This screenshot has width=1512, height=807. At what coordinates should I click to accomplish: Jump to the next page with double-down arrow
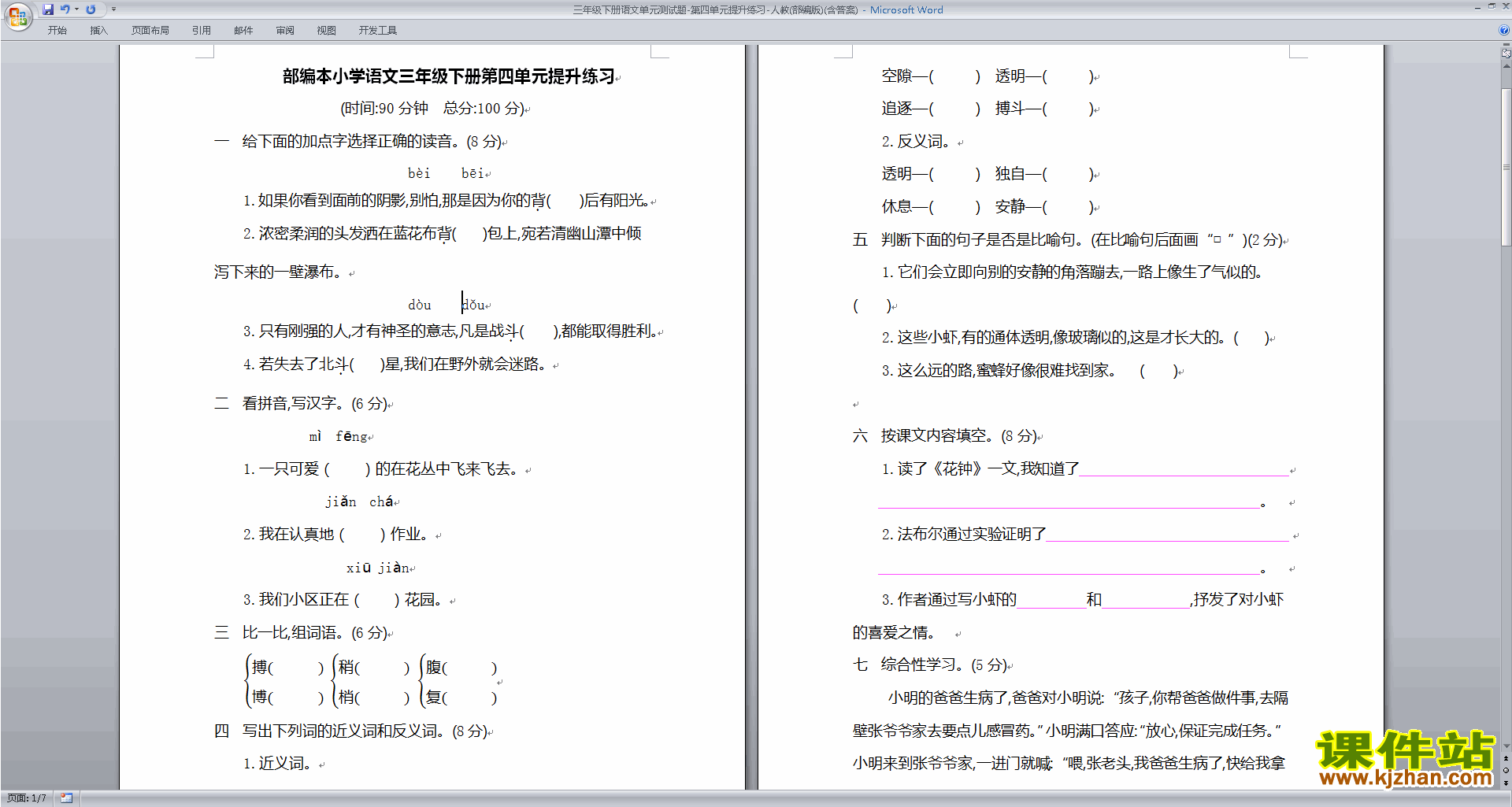click(x=1506, y=783)
